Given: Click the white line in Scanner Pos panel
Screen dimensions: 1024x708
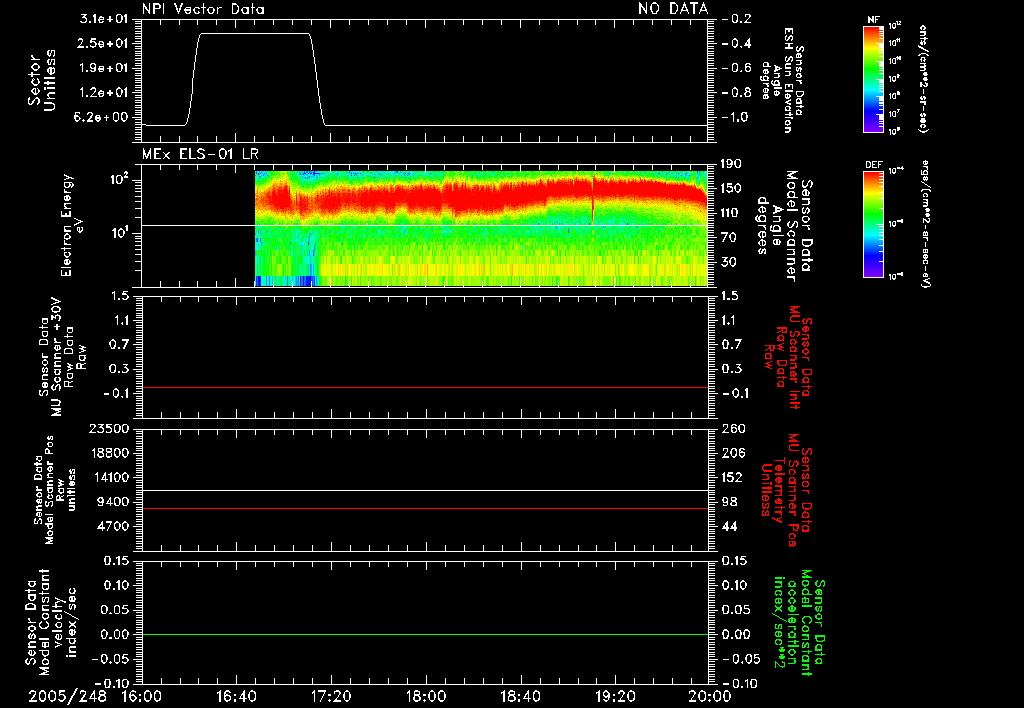Looking at the screenshot, I should pos(425,491).
